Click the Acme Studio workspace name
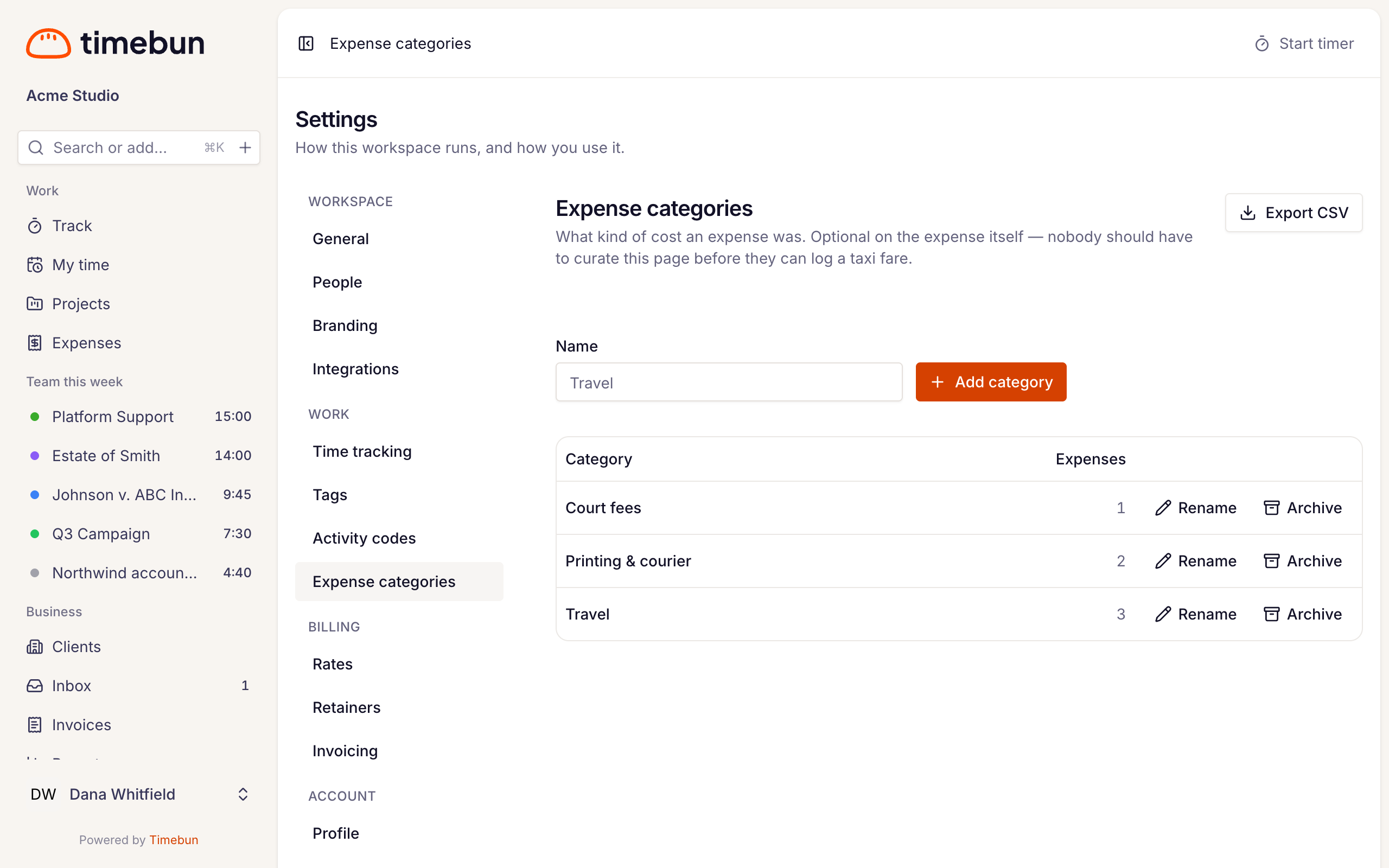The image size is (1389, 868). click(73, 95)
